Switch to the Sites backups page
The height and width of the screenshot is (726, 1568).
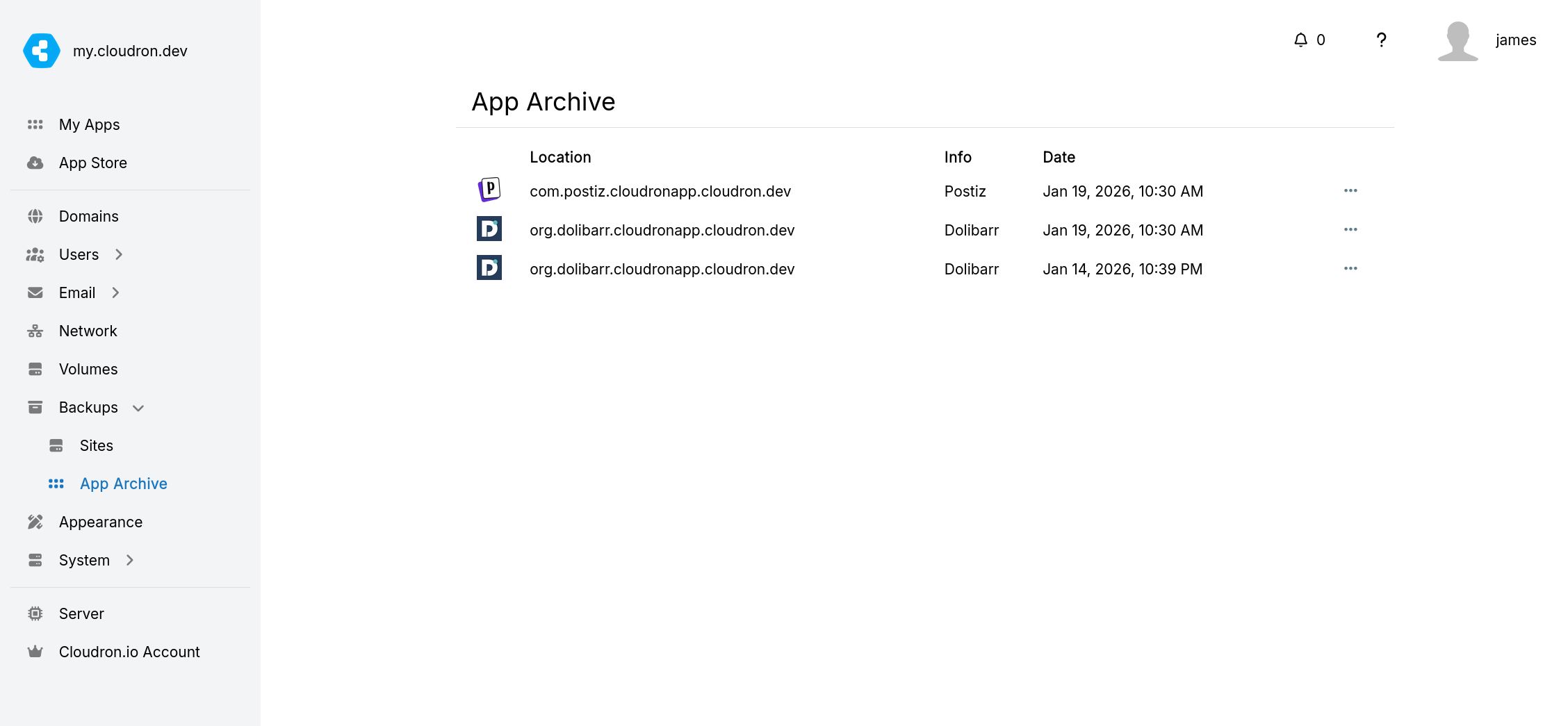96,445
